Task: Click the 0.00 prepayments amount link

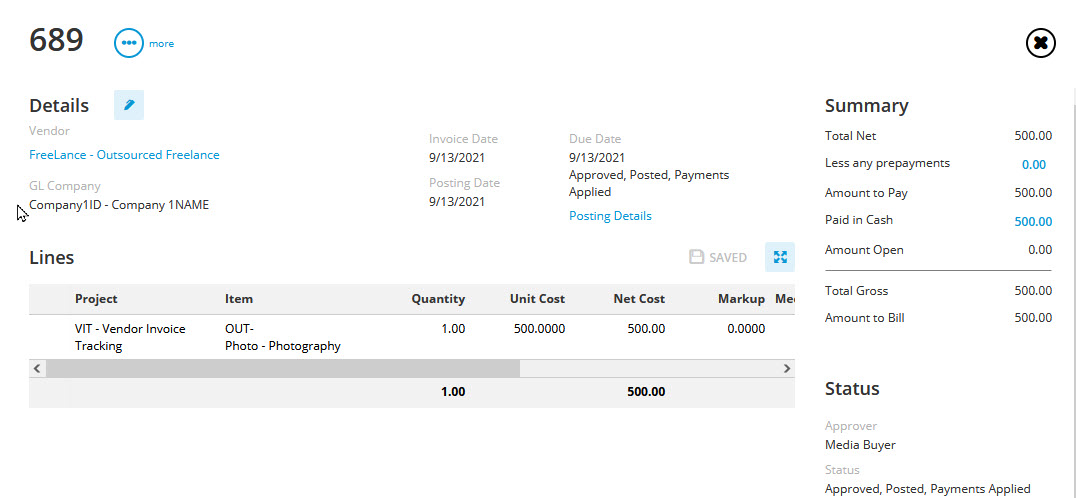Action: click(1033, 165)
